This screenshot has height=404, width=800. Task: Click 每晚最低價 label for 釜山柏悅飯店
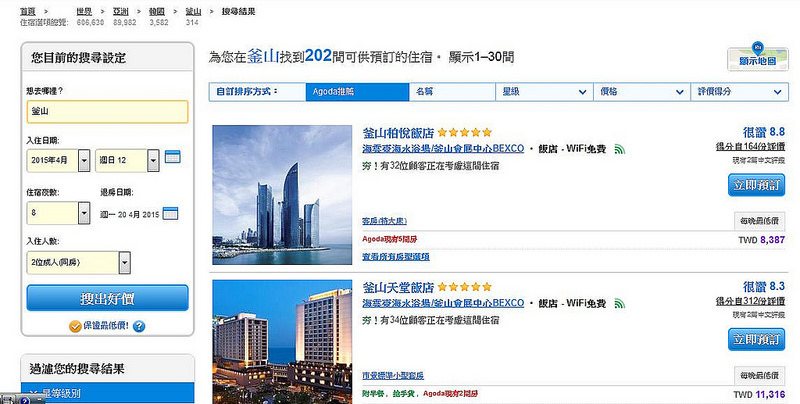tap(759, 221)
